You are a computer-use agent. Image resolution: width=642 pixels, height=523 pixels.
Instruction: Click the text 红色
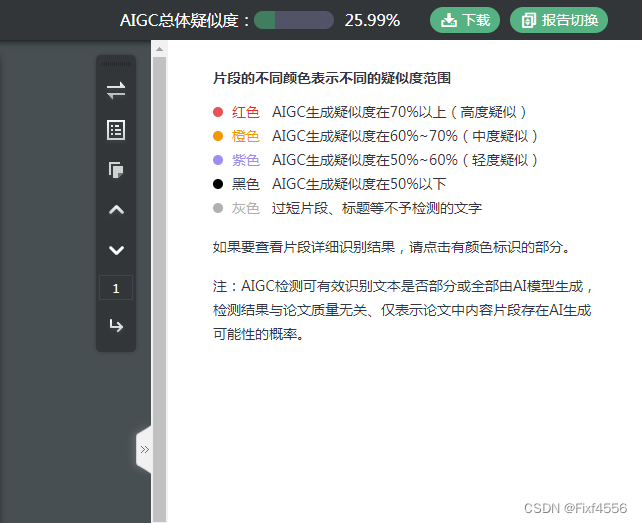[x=246, y=112]
